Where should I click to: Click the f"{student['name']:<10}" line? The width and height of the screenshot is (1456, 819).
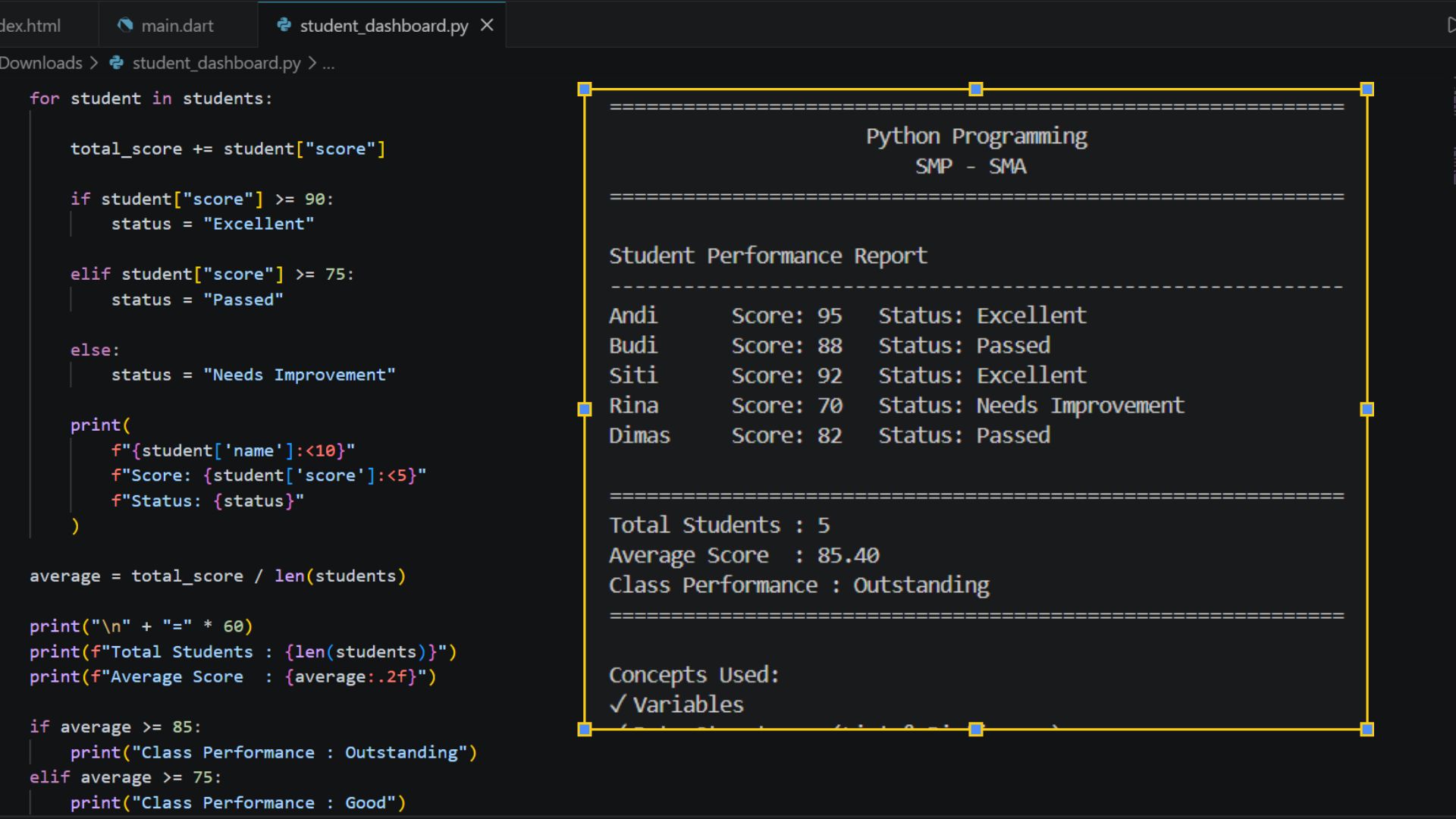coord(233,450)
